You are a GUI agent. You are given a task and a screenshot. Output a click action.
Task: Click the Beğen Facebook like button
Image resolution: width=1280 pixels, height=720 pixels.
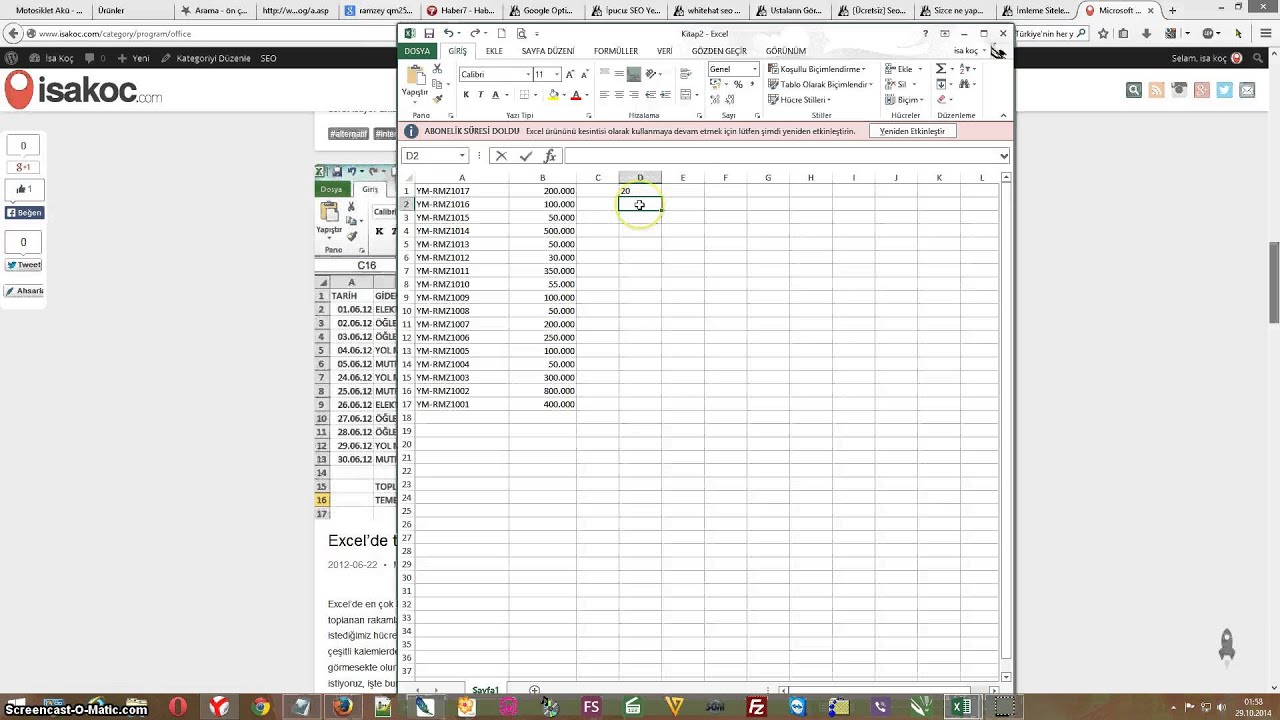pos(24,213)
